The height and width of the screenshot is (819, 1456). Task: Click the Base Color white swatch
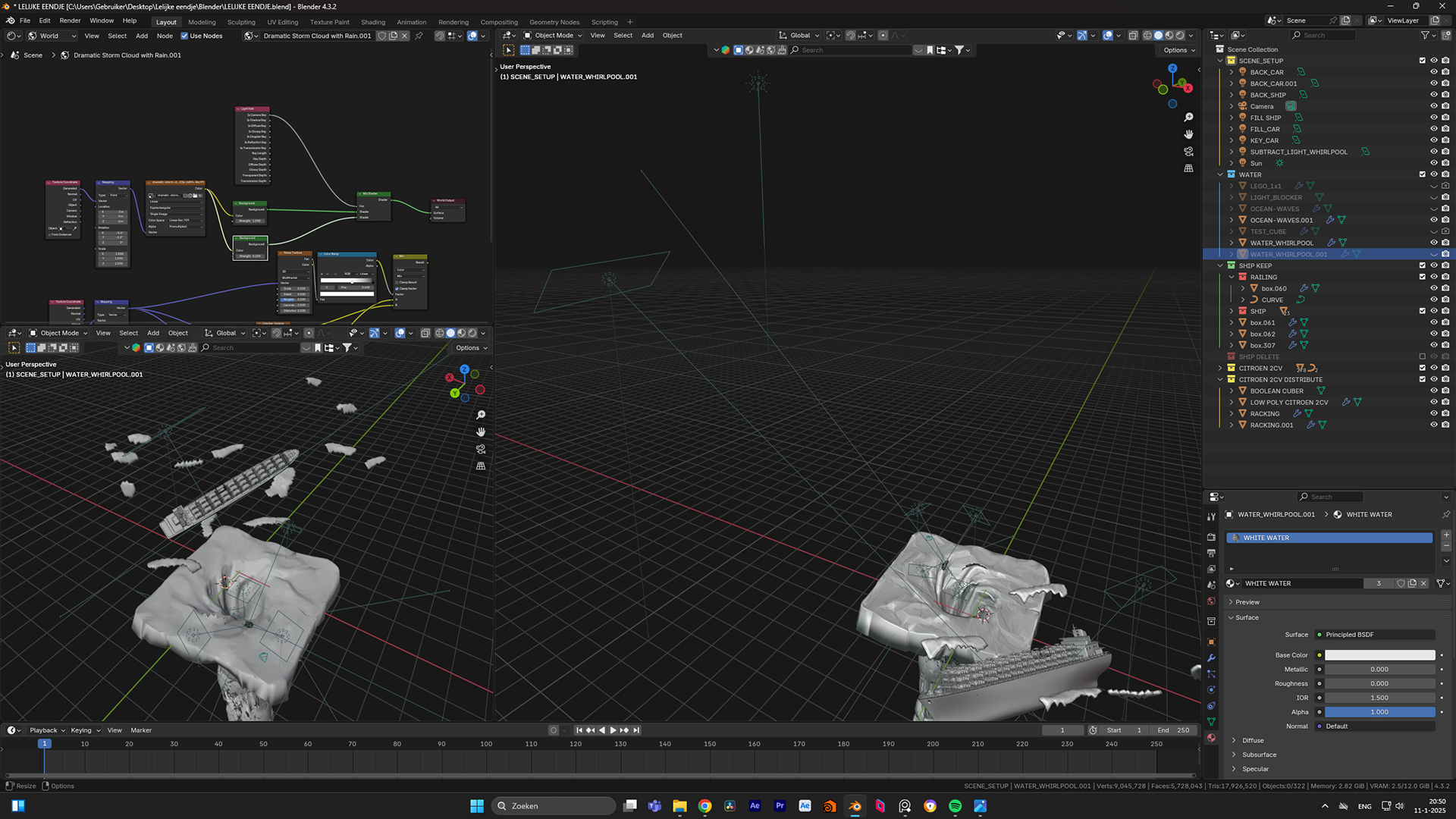tap(1379, 655)
